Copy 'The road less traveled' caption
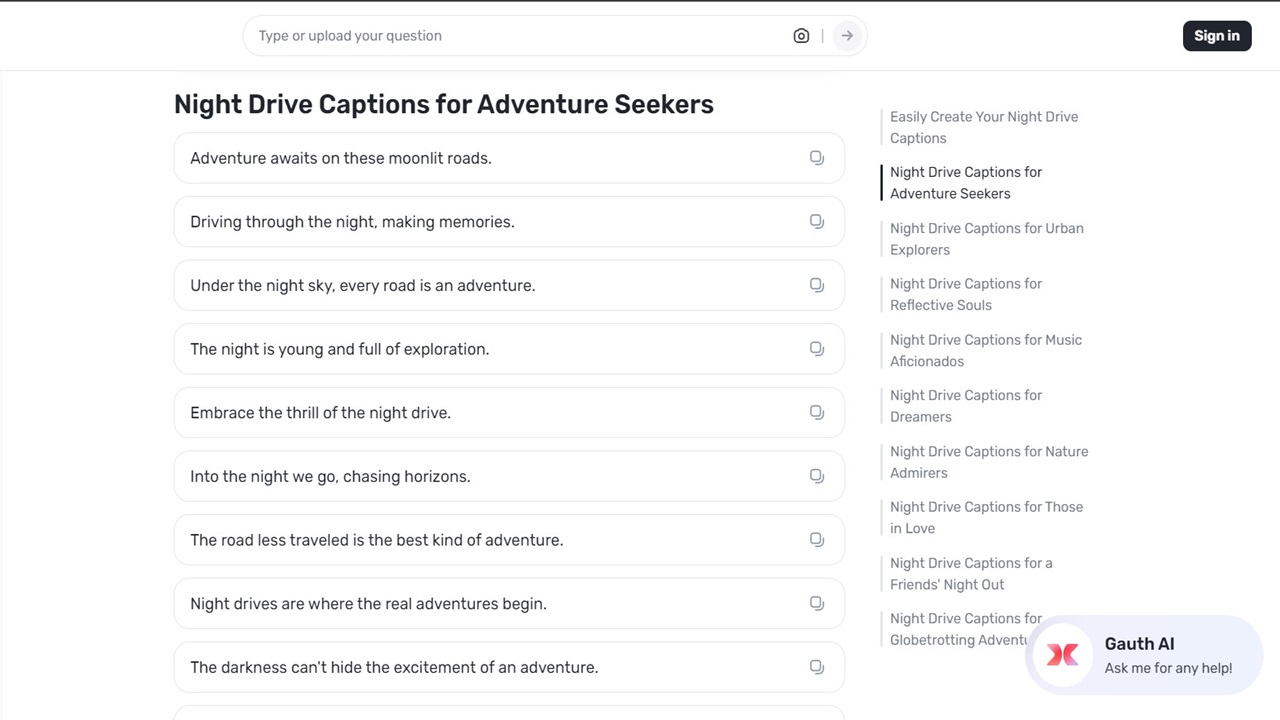The image size is (1280, 720). point(817,540)
